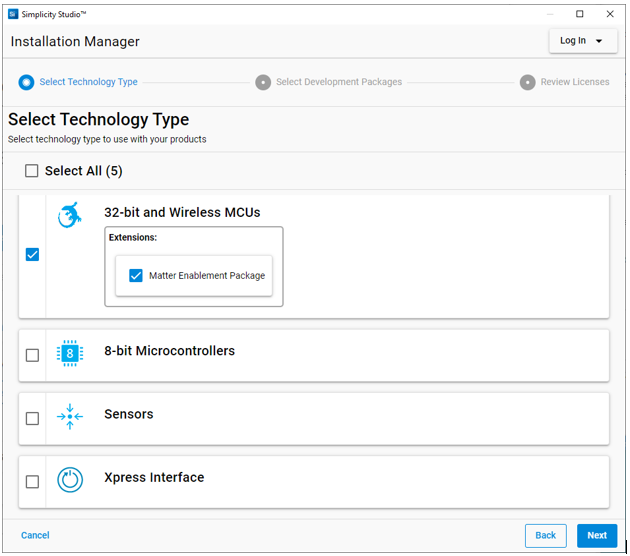Uncheck the Matter Enablement Package checkbox
The image size is (630, 556).
point(136,276)
